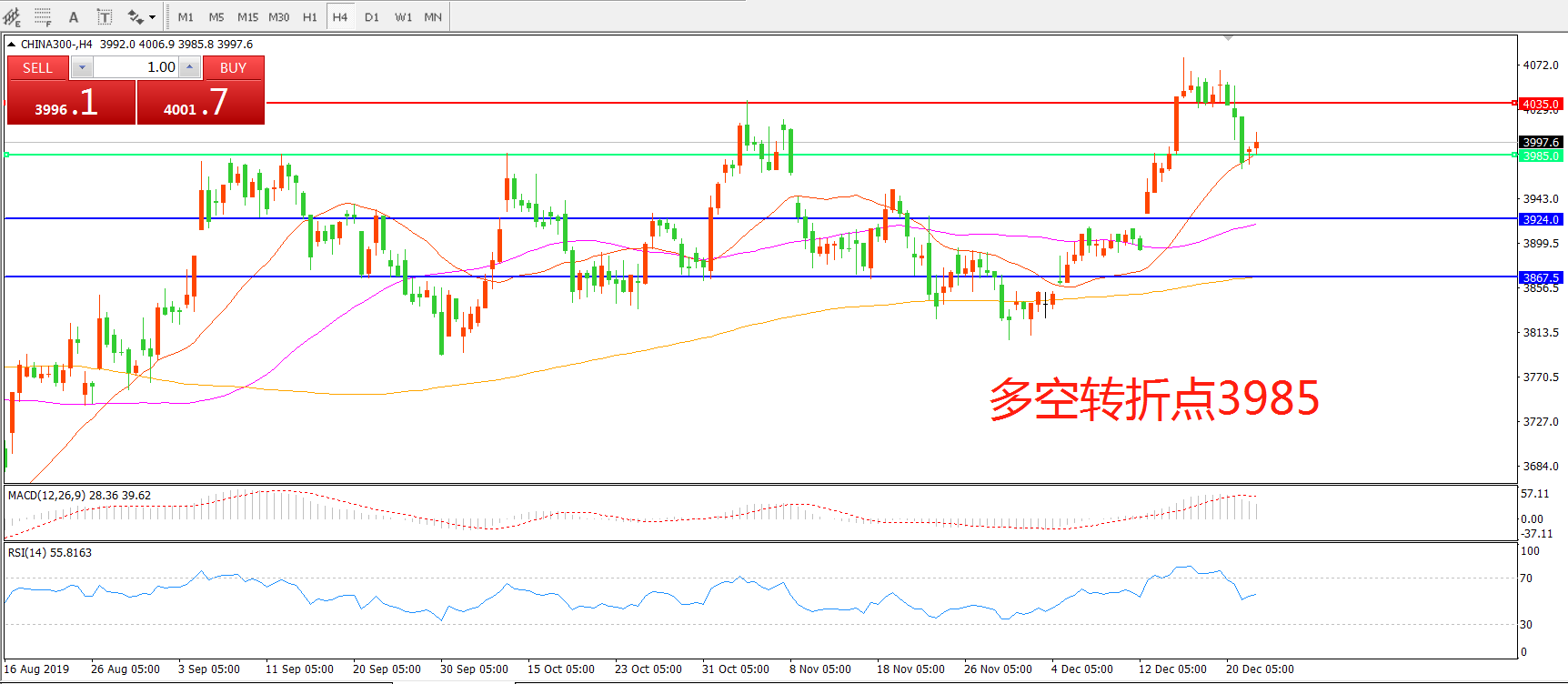Click the BUY button
This screenshot has height=684, width=1568.
233,67
